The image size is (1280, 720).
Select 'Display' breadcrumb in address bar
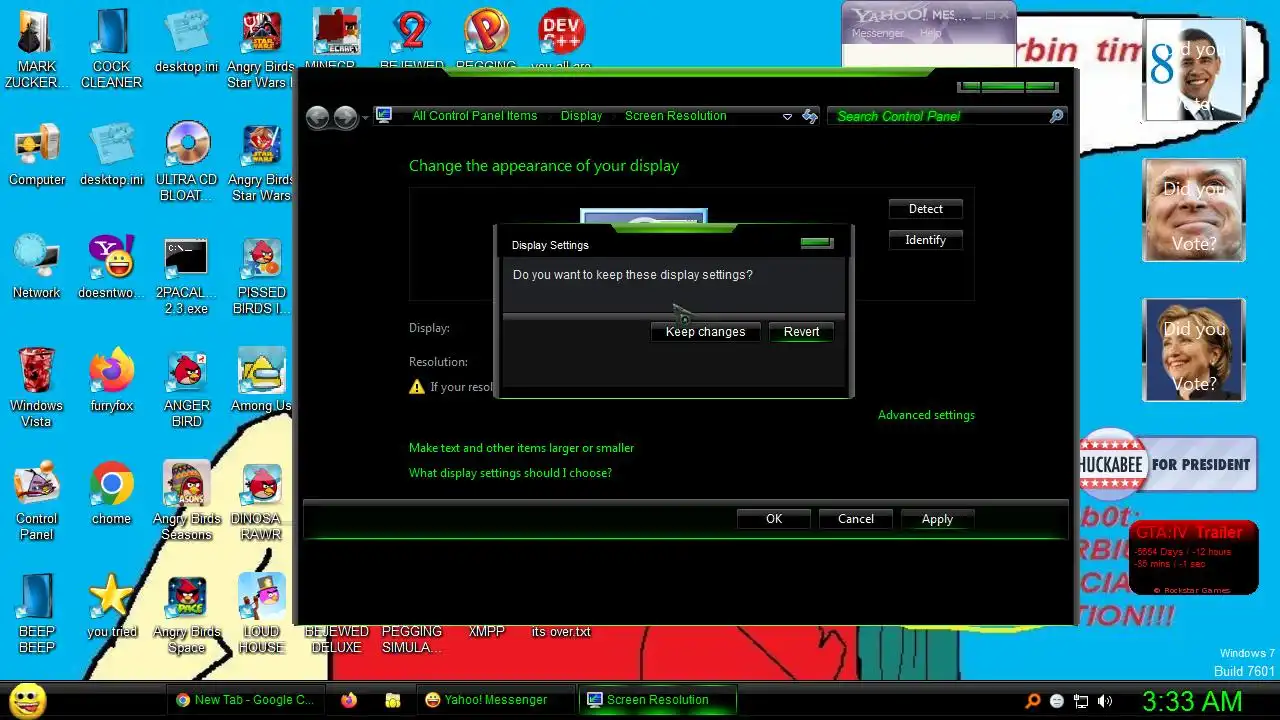(x=581, y=116)
